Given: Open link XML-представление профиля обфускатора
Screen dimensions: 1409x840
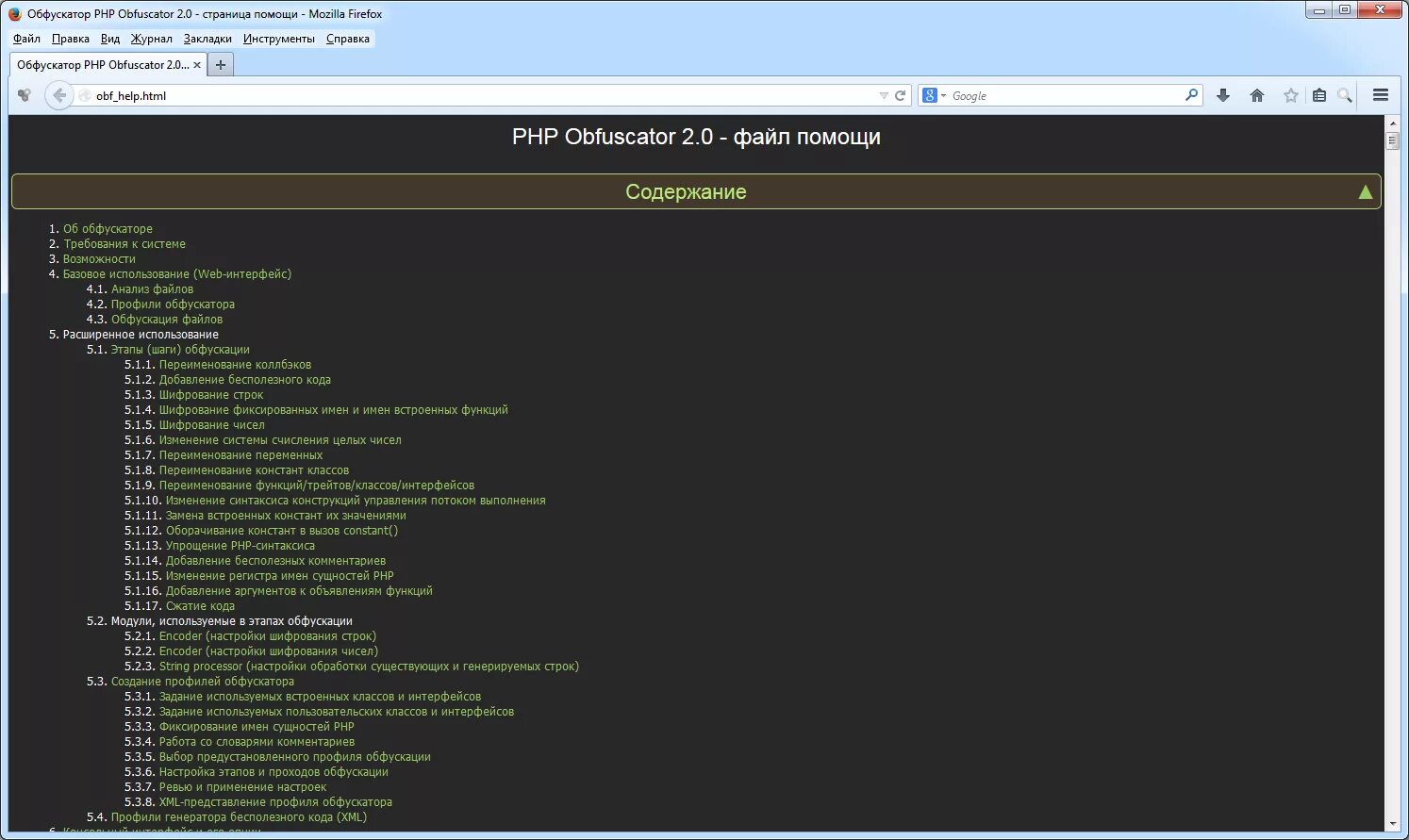Looking at the screenshot, I should tap(275, 802).
